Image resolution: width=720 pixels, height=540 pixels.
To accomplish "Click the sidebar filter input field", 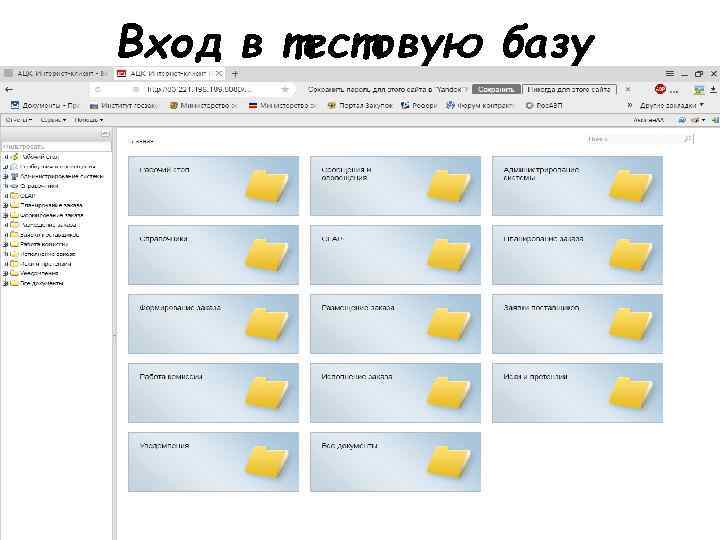I will pos(56,146).
